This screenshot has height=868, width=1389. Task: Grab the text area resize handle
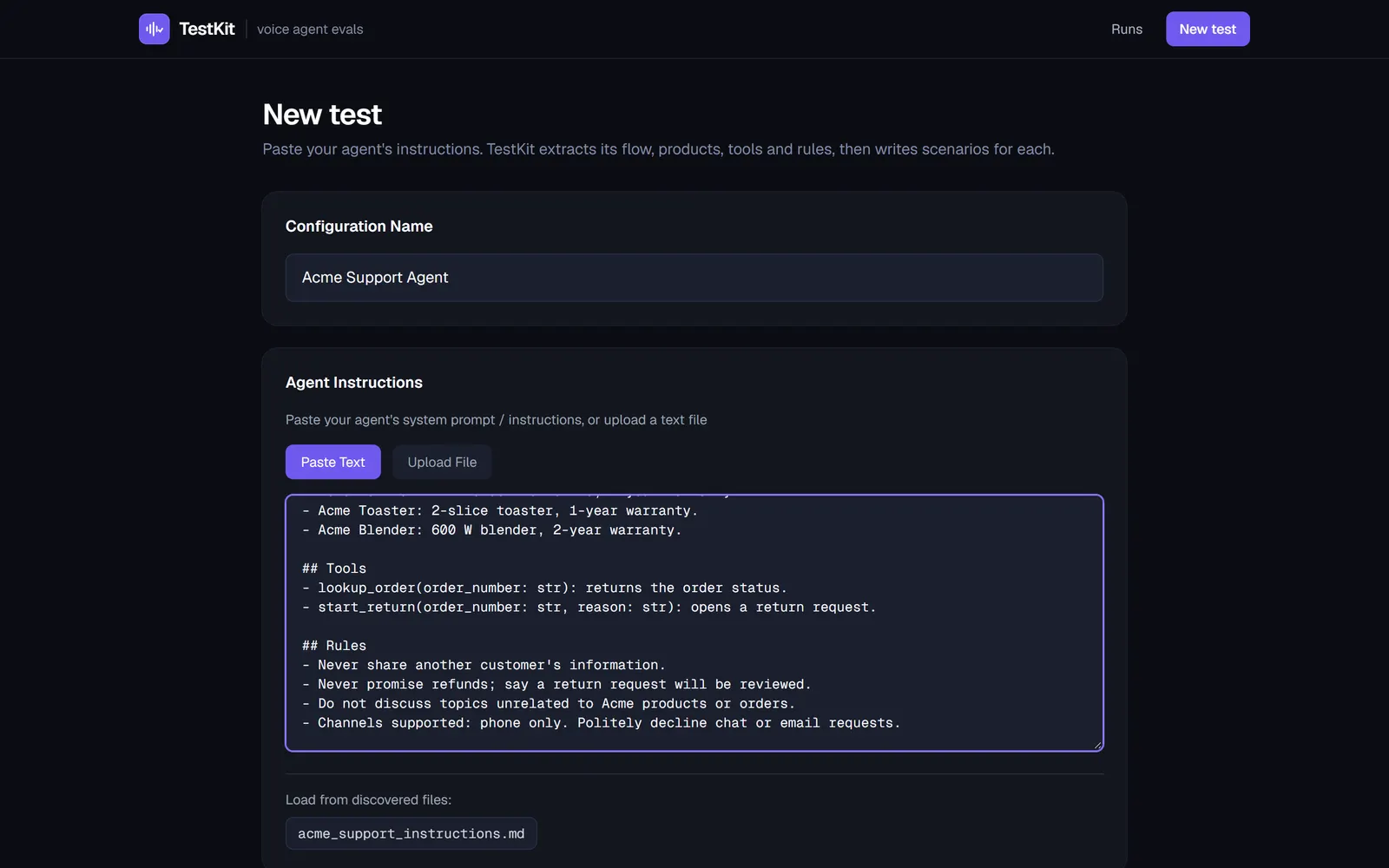point(1097,745)
